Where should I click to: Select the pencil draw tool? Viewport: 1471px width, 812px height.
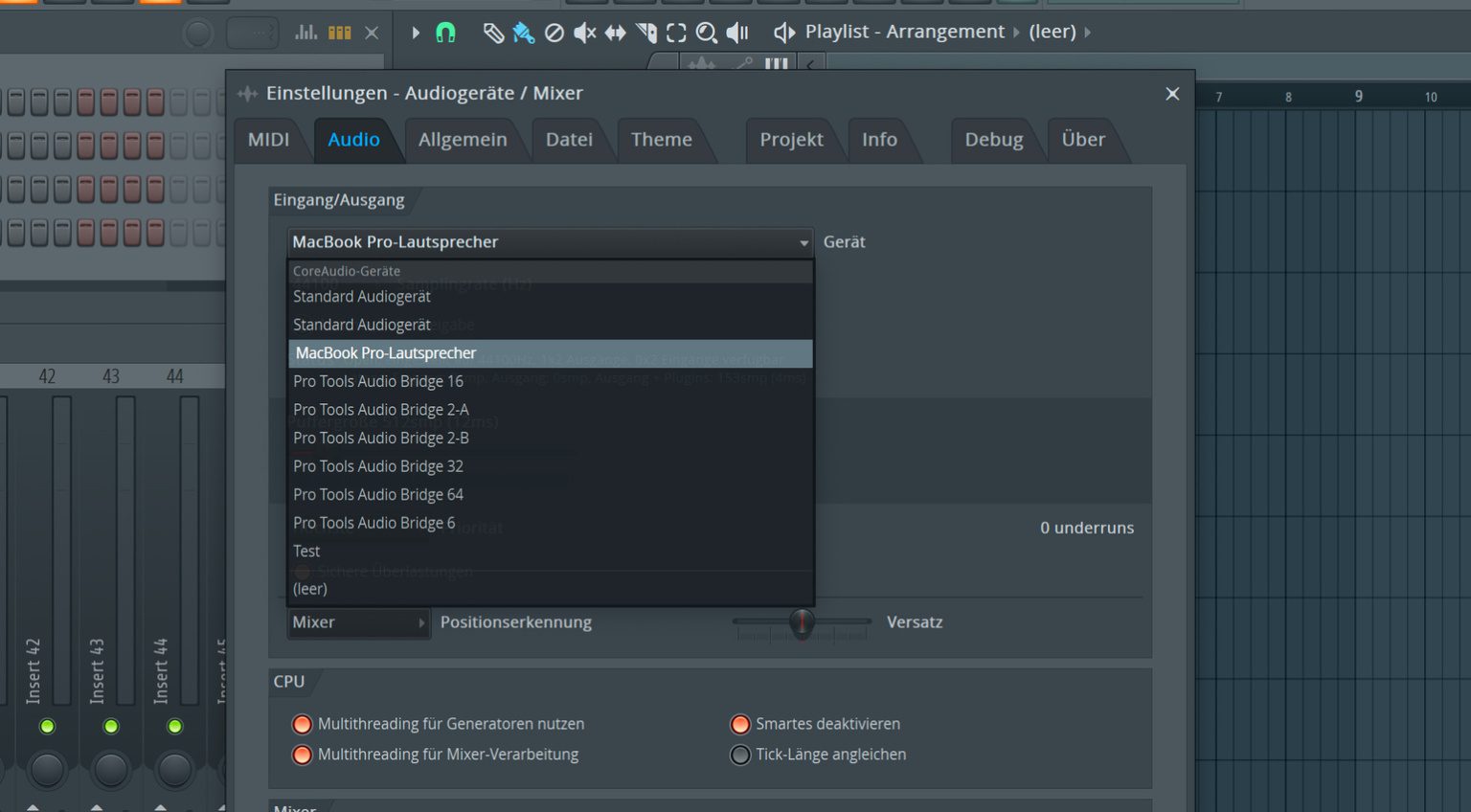coord(494,33)
